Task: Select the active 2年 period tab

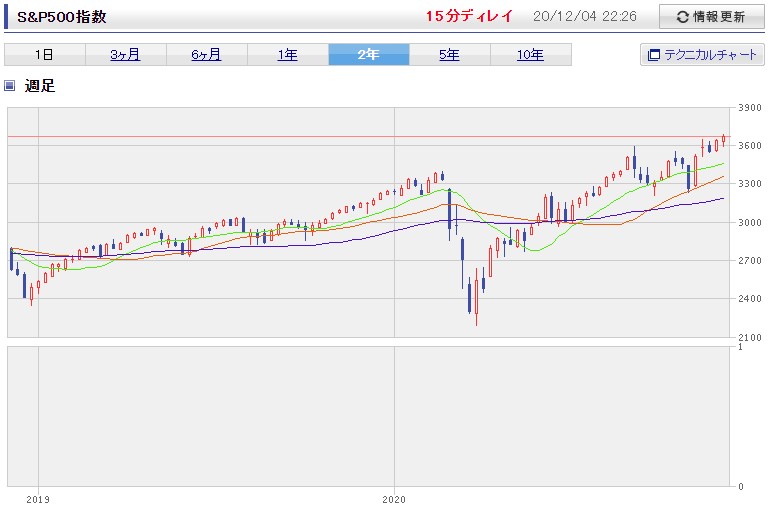Action: pos(368,54)
